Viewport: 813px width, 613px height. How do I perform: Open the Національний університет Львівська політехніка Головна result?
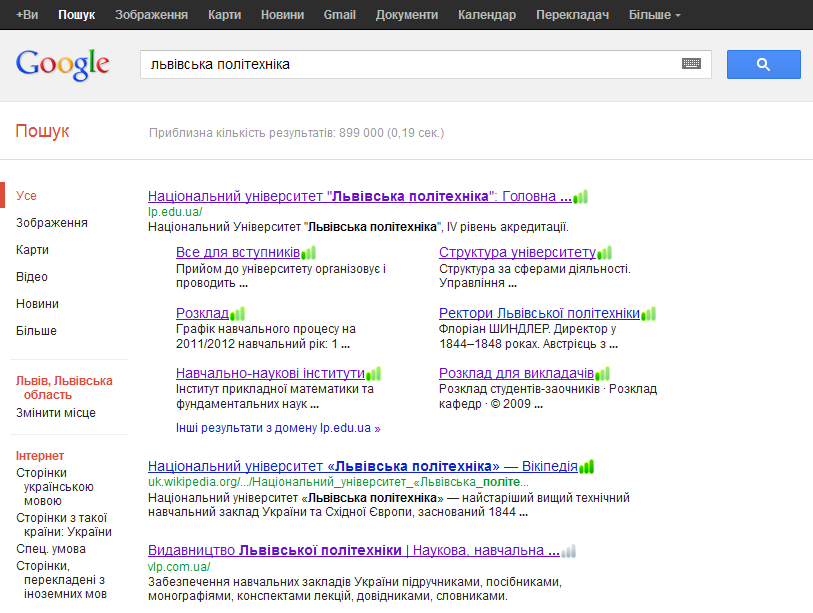pyautogui.click(x=360, y=197)
